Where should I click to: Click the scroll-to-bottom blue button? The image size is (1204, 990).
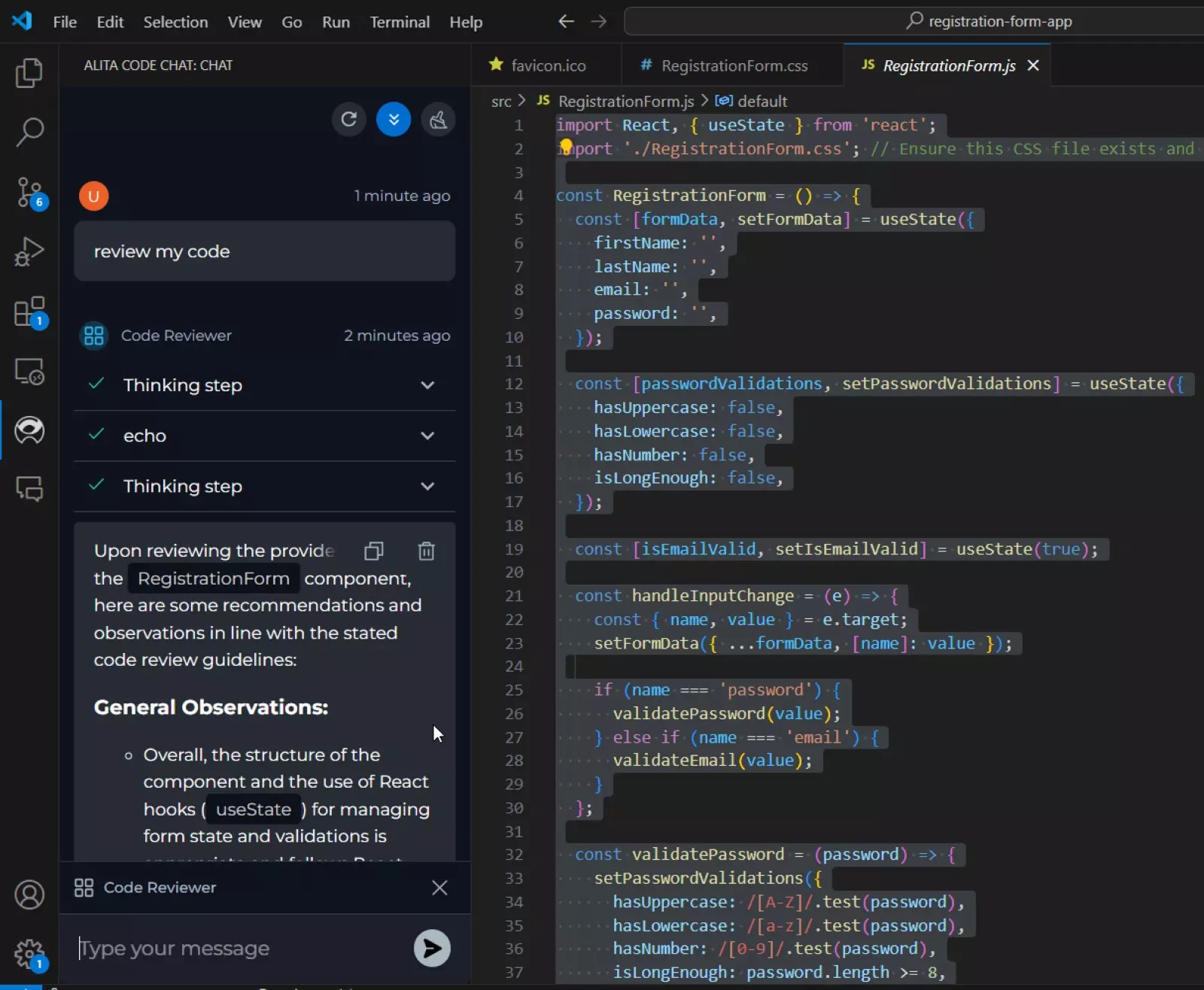click(x=394, y=119)
